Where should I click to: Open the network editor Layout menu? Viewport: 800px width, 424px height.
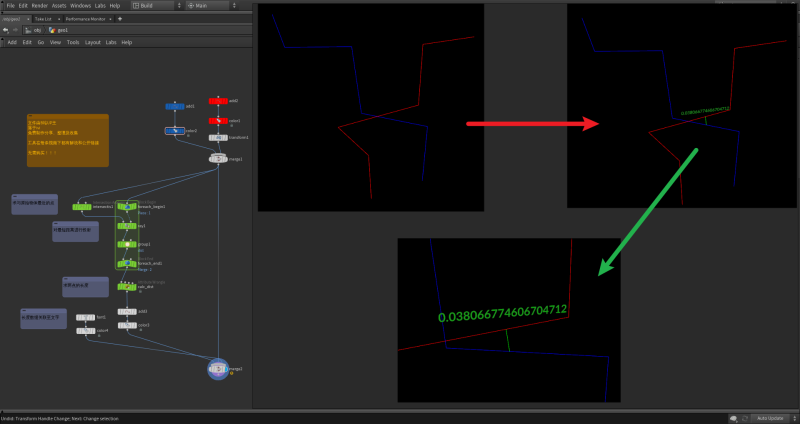[93, 42]
